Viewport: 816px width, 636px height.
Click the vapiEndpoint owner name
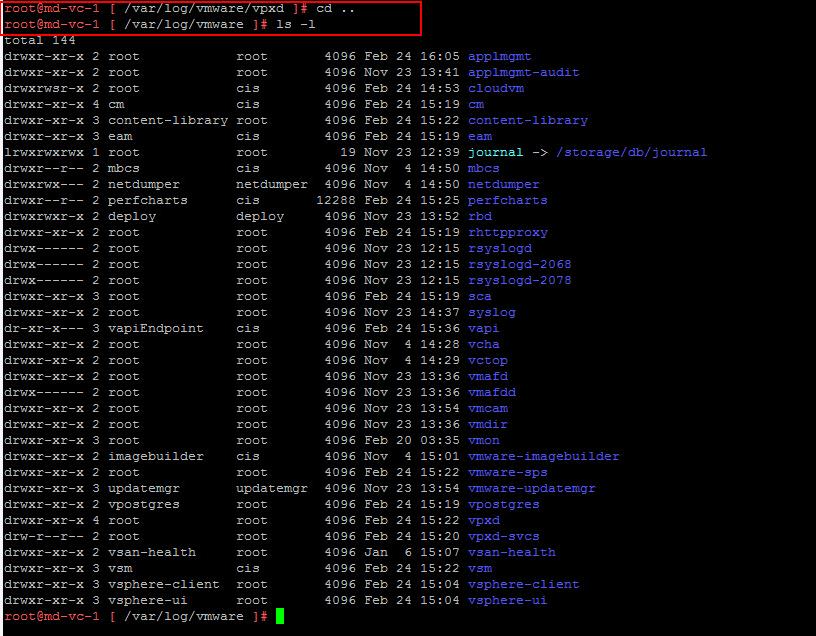tap(155, 329)
